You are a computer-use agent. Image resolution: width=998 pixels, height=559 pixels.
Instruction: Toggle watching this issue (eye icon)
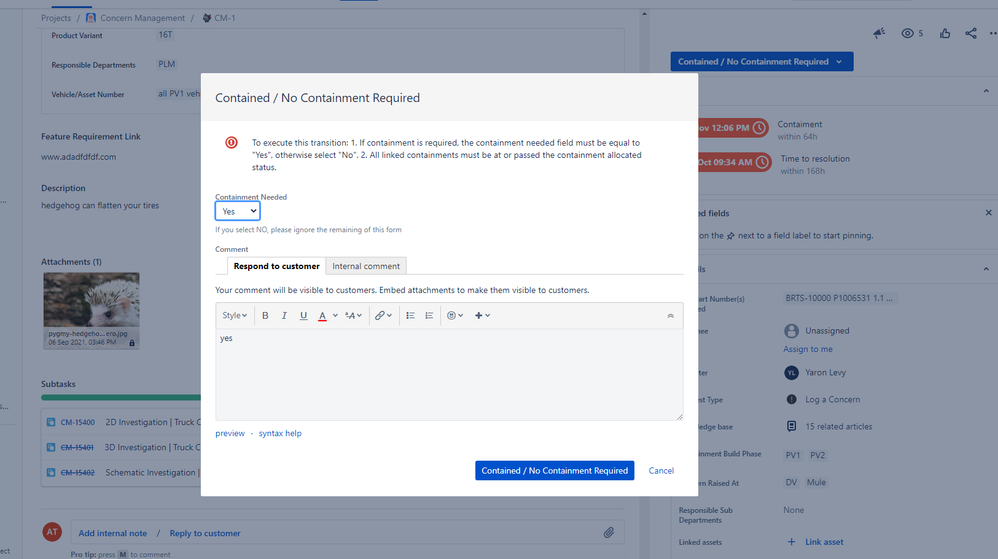click(908, 33)
